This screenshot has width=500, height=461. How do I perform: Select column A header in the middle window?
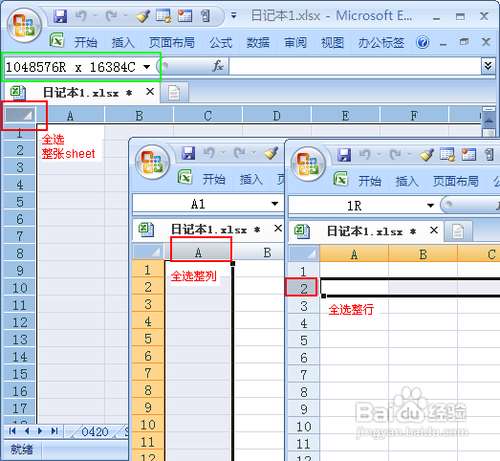(x=198, y=253)
